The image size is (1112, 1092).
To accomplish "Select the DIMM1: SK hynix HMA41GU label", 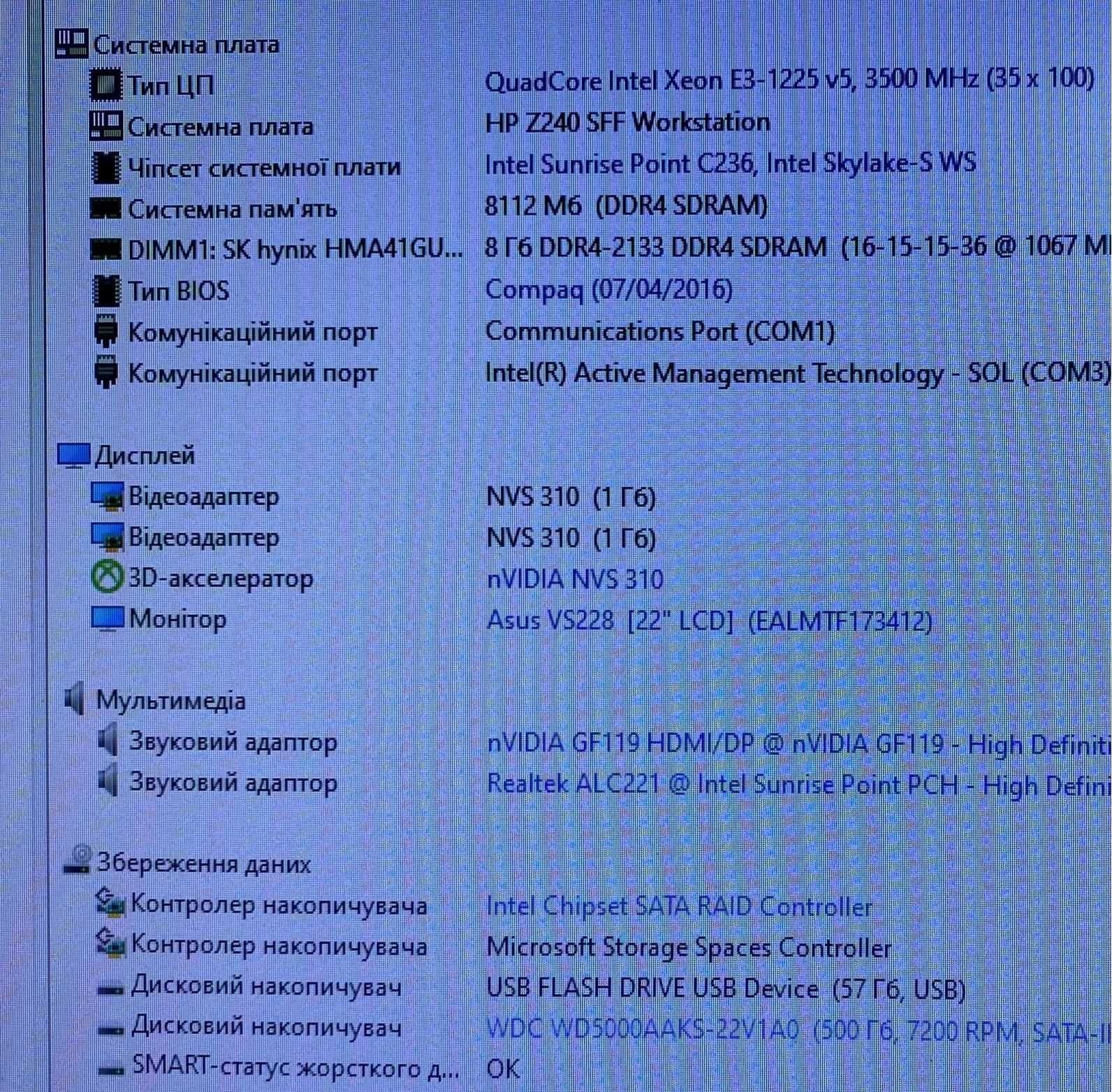I will (295, 249).
